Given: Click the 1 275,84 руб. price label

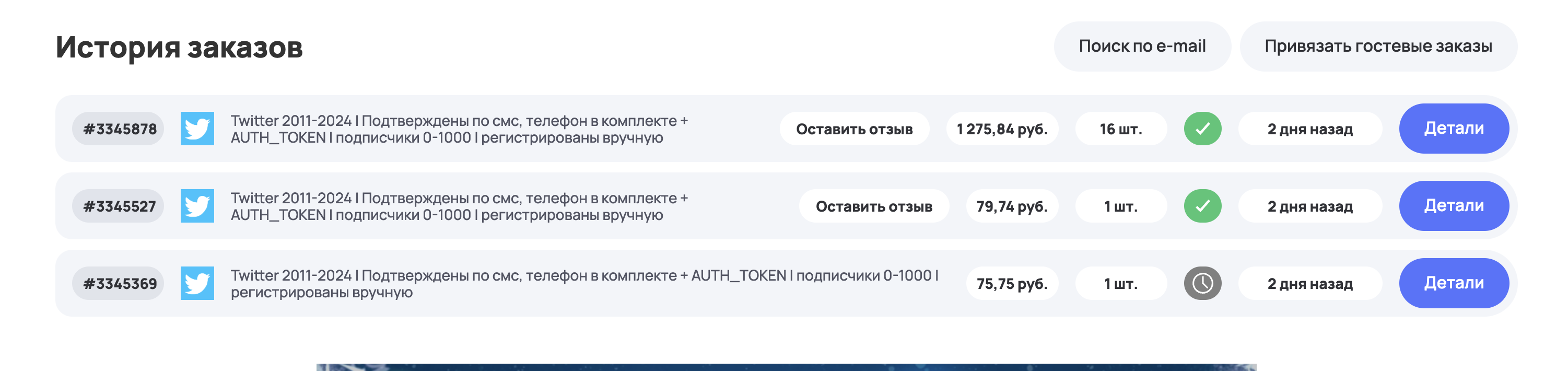Looking at the screenshot, I should [1002, 129].
